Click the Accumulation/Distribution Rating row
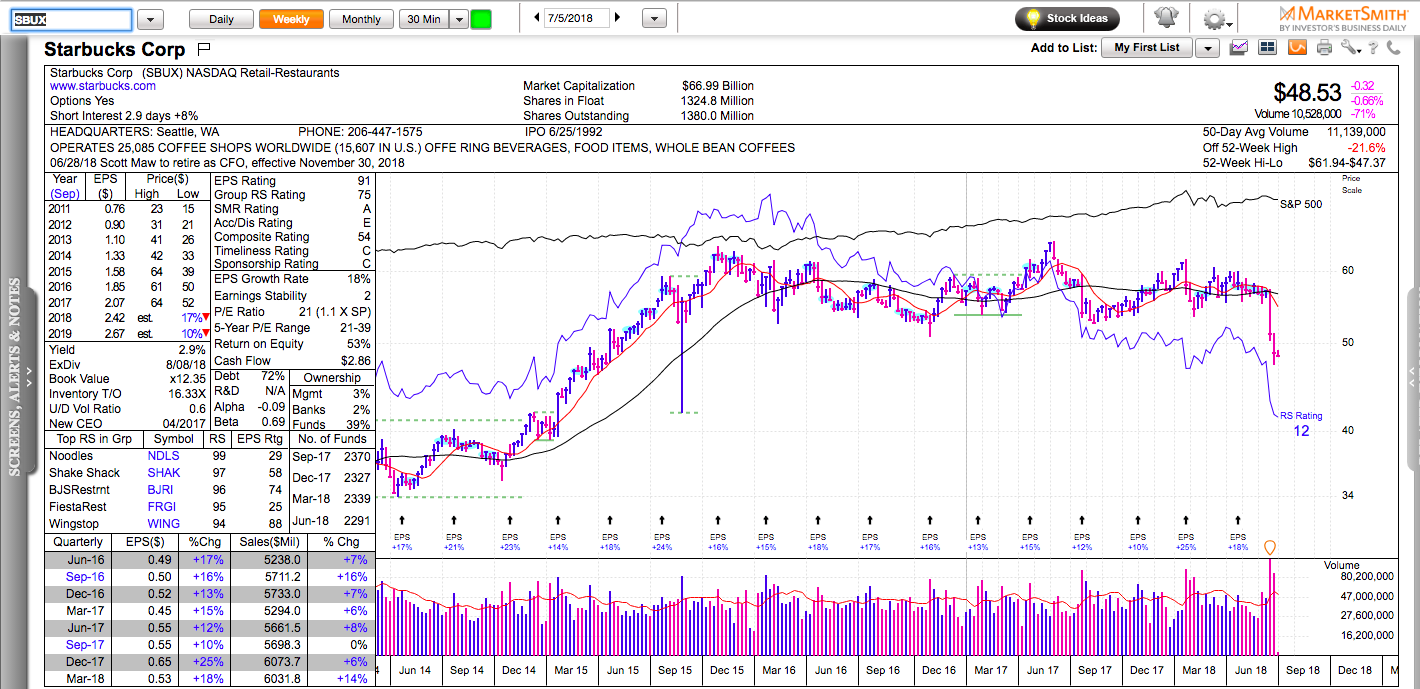Image resolution: width=1420 pixels, height=689 pixels. point(294,223)
